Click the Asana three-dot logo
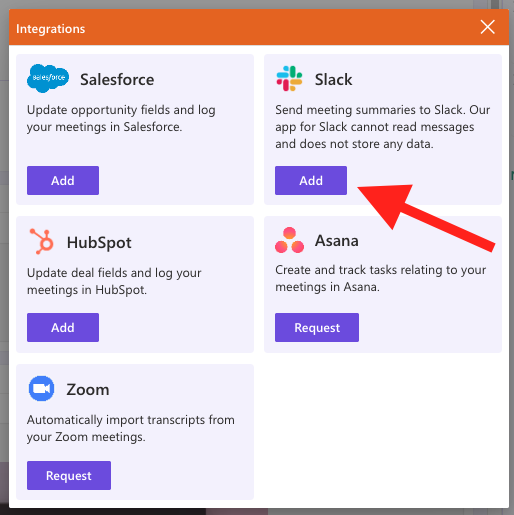The width and height of the screenshot is (514, 515). click(x=289, y=240)
